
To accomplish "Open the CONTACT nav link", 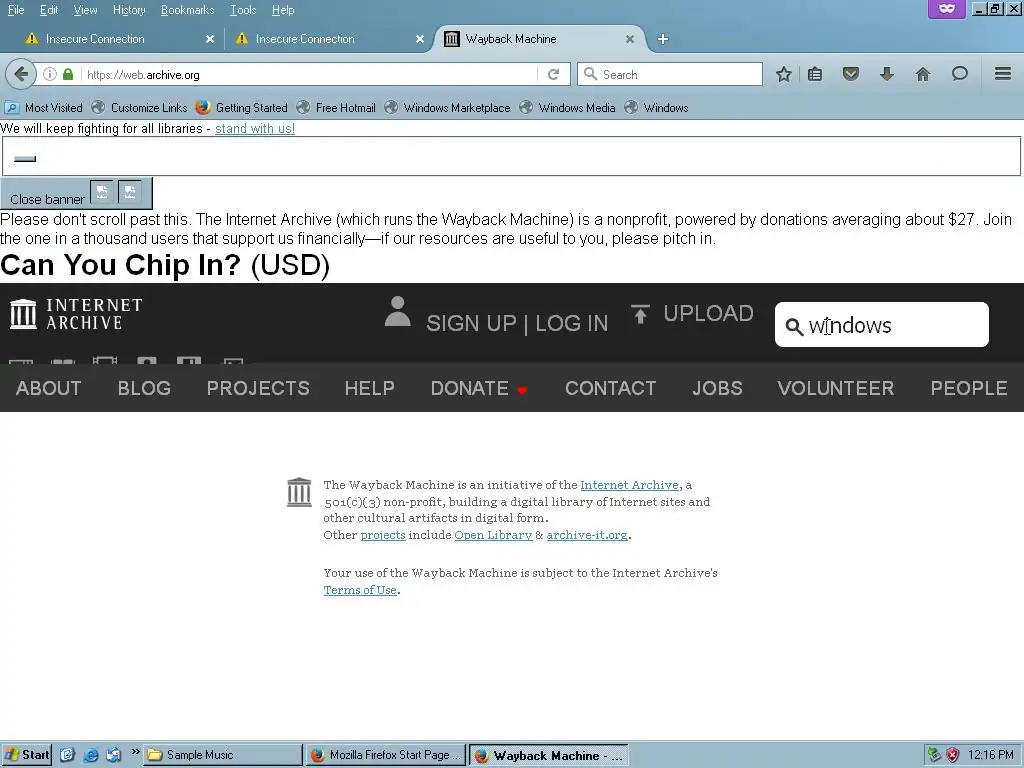I will 610,389.
